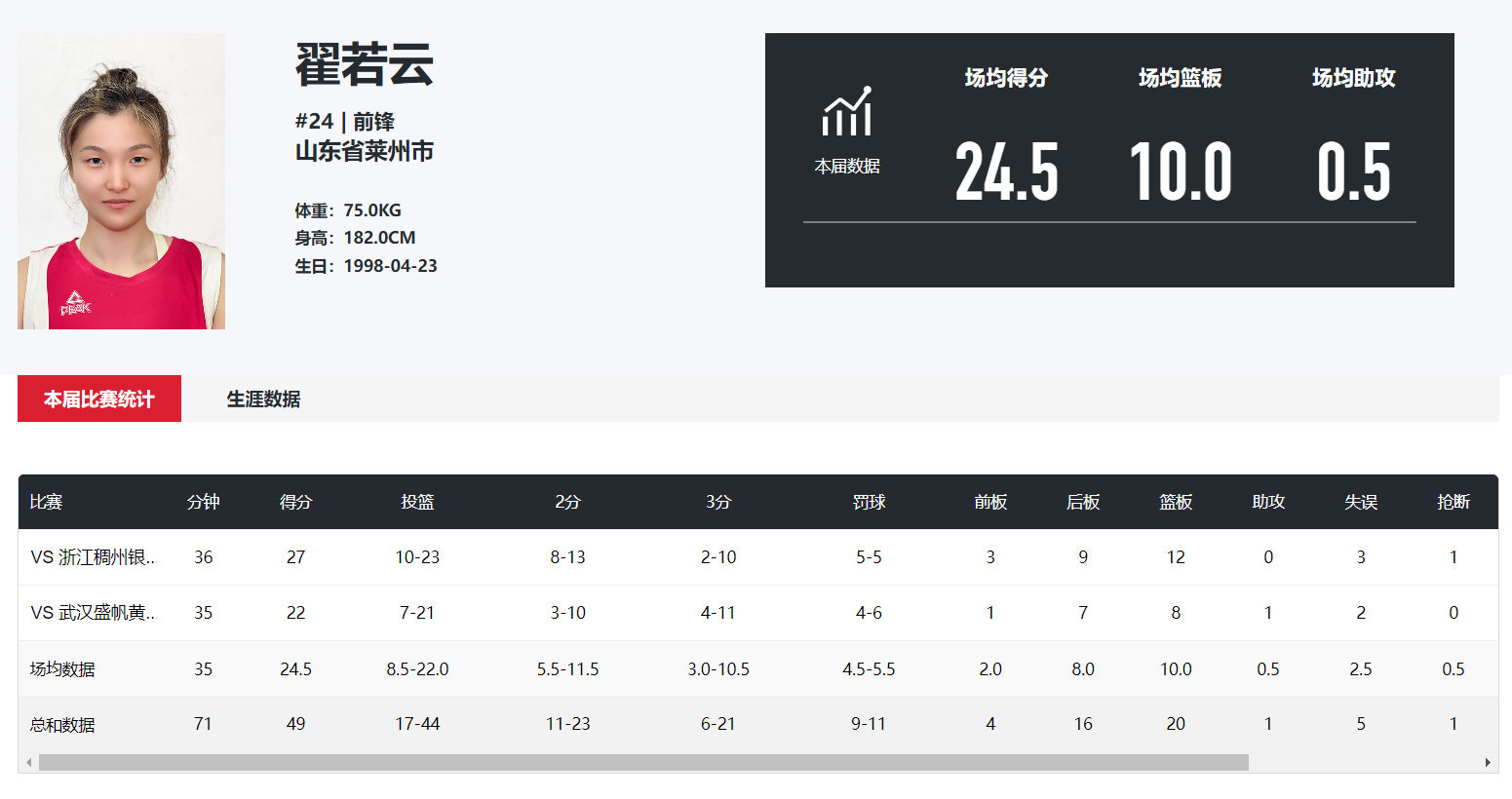1512x799 pixels.
Task: Click the 得分 column header
Action: 295,502
